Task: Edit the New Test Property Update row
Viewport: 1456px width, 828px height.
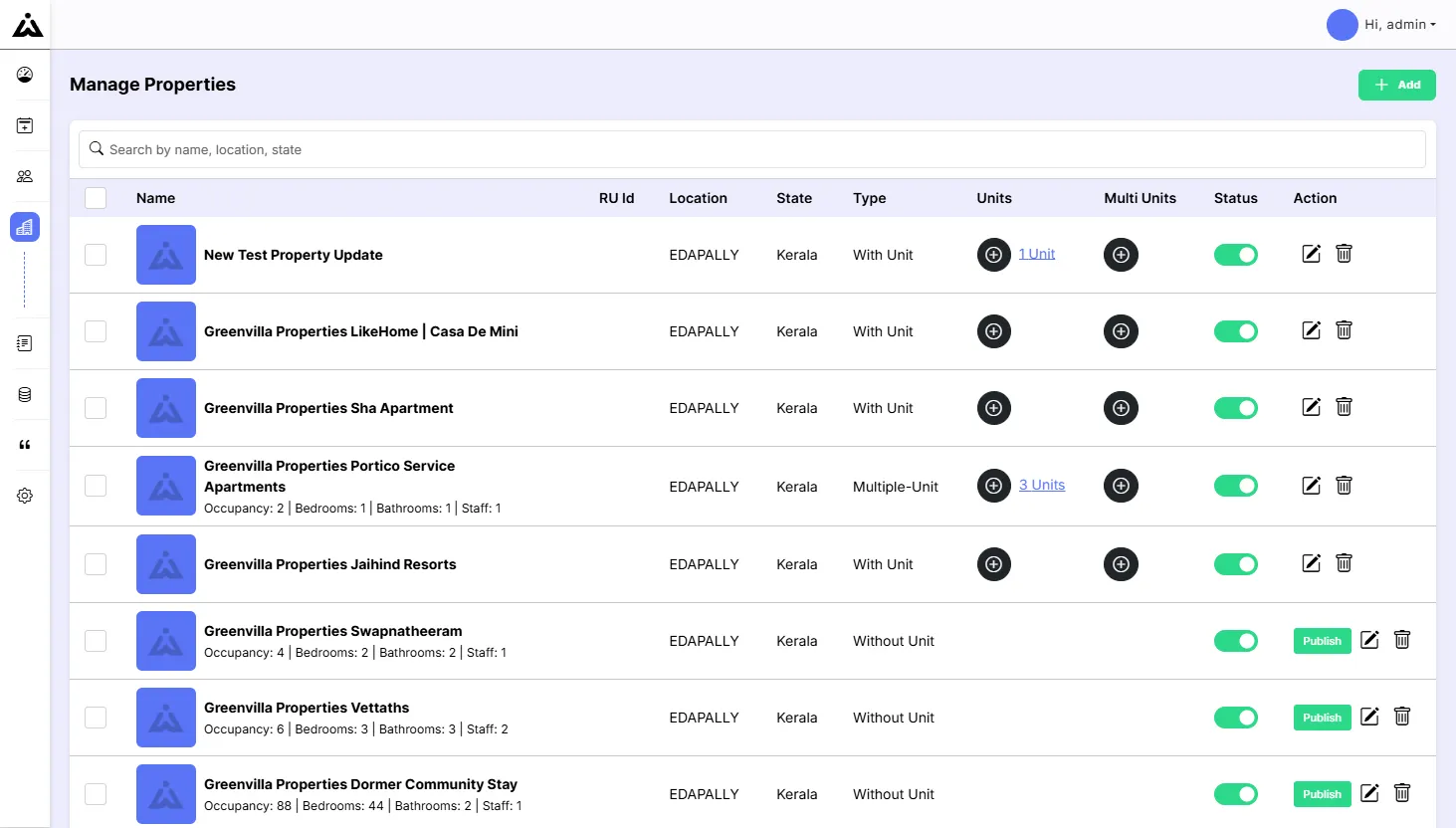Action: pos(1312,254)
